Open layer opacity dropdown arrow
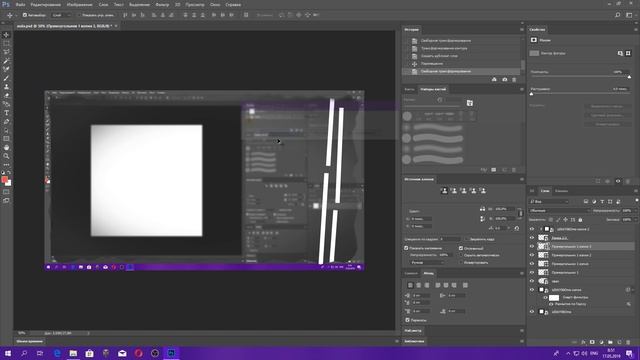Image resolution: width=640 pixels, height=360 pixels. pyautogui.click(x=635, y=211)
